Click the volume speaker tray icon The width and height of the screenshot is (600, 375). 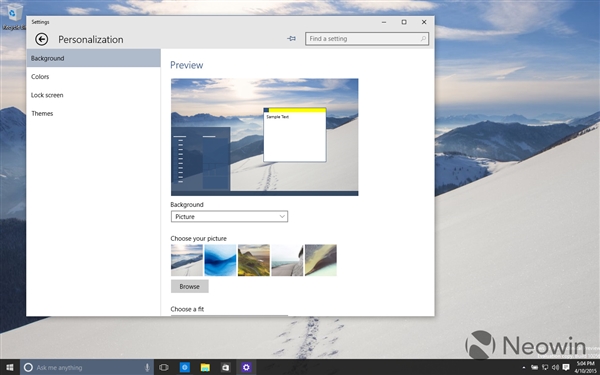(x=555, y=368)
